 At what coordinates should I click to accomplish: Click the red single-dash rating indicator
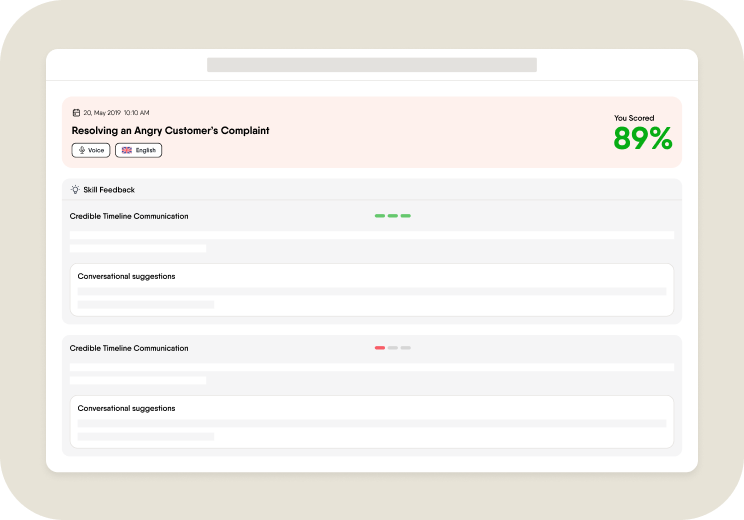380,348
